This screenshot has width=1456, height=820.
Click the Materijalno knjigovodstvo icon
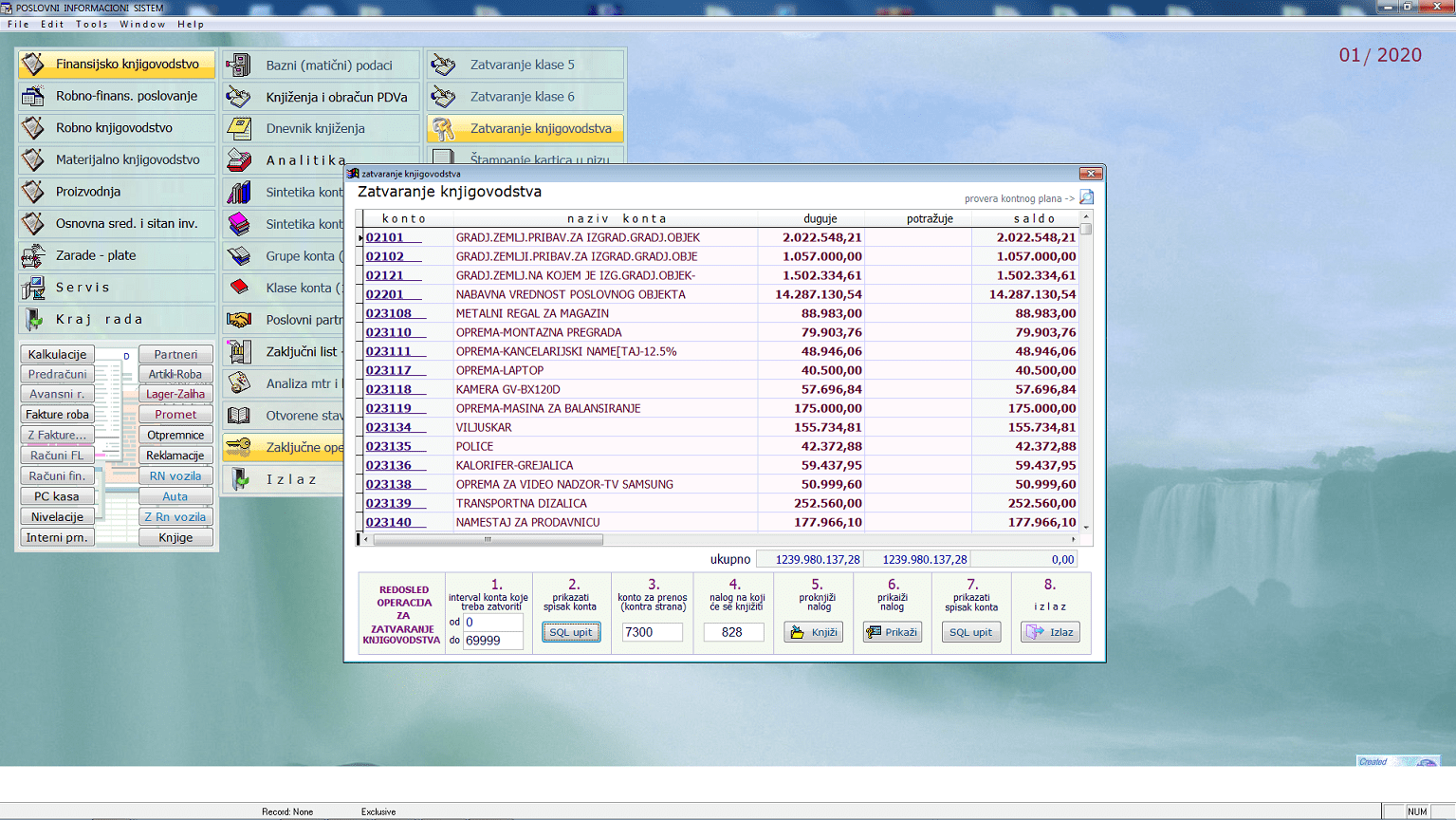coord(33,159)
